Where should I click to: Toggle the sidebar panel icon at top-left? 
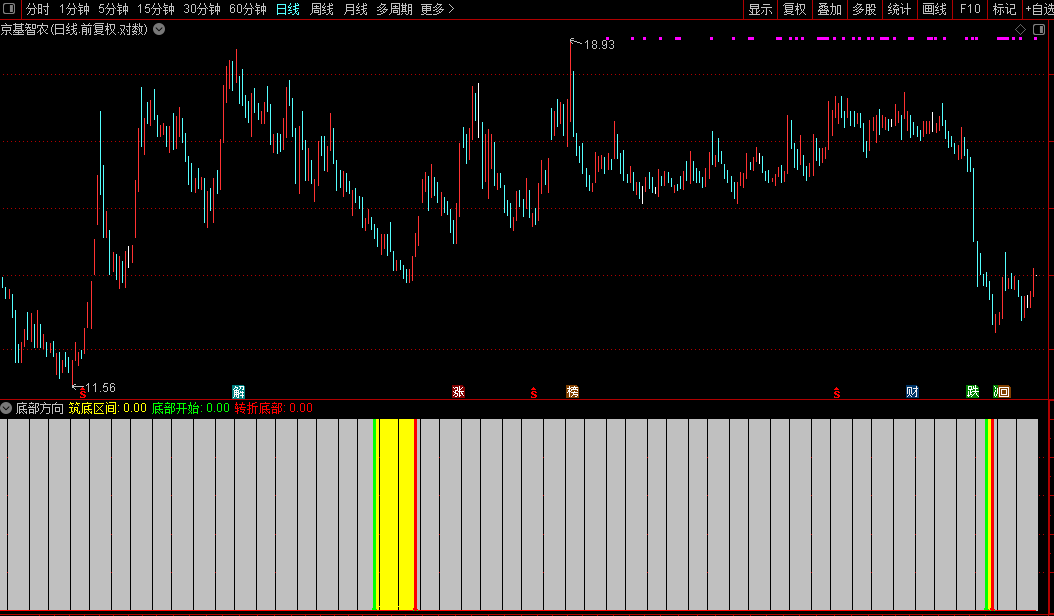tap(9, 9)
